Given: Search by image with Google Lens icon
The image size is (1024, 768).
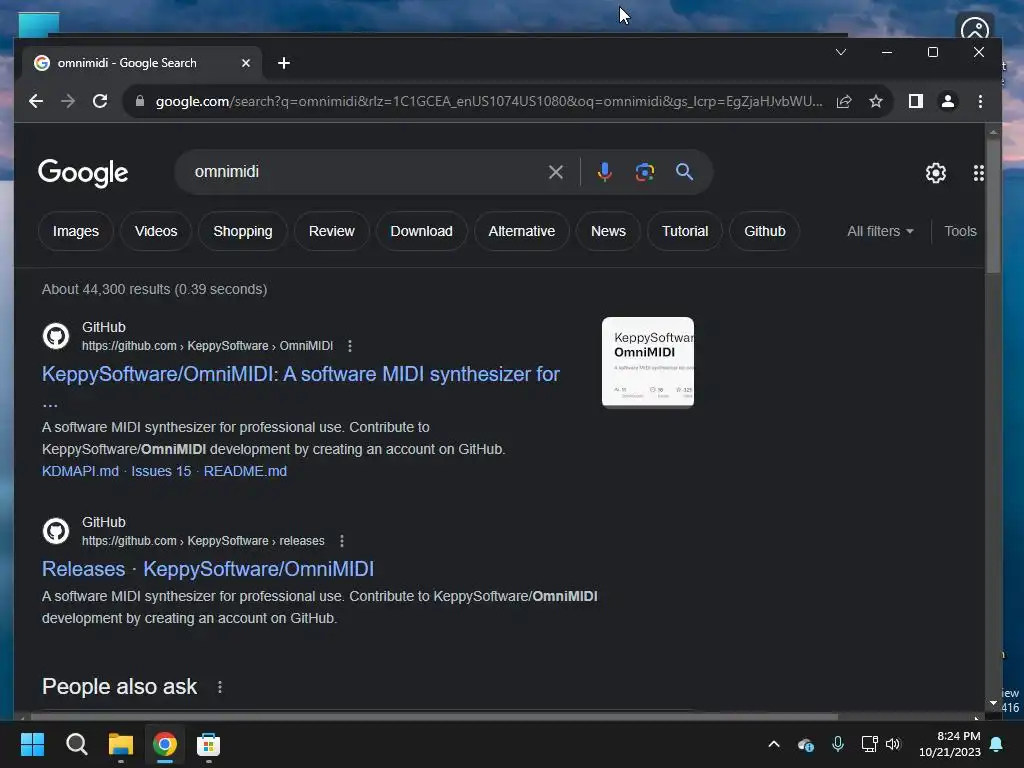Looking at the screenshot, I should (645, 172).
